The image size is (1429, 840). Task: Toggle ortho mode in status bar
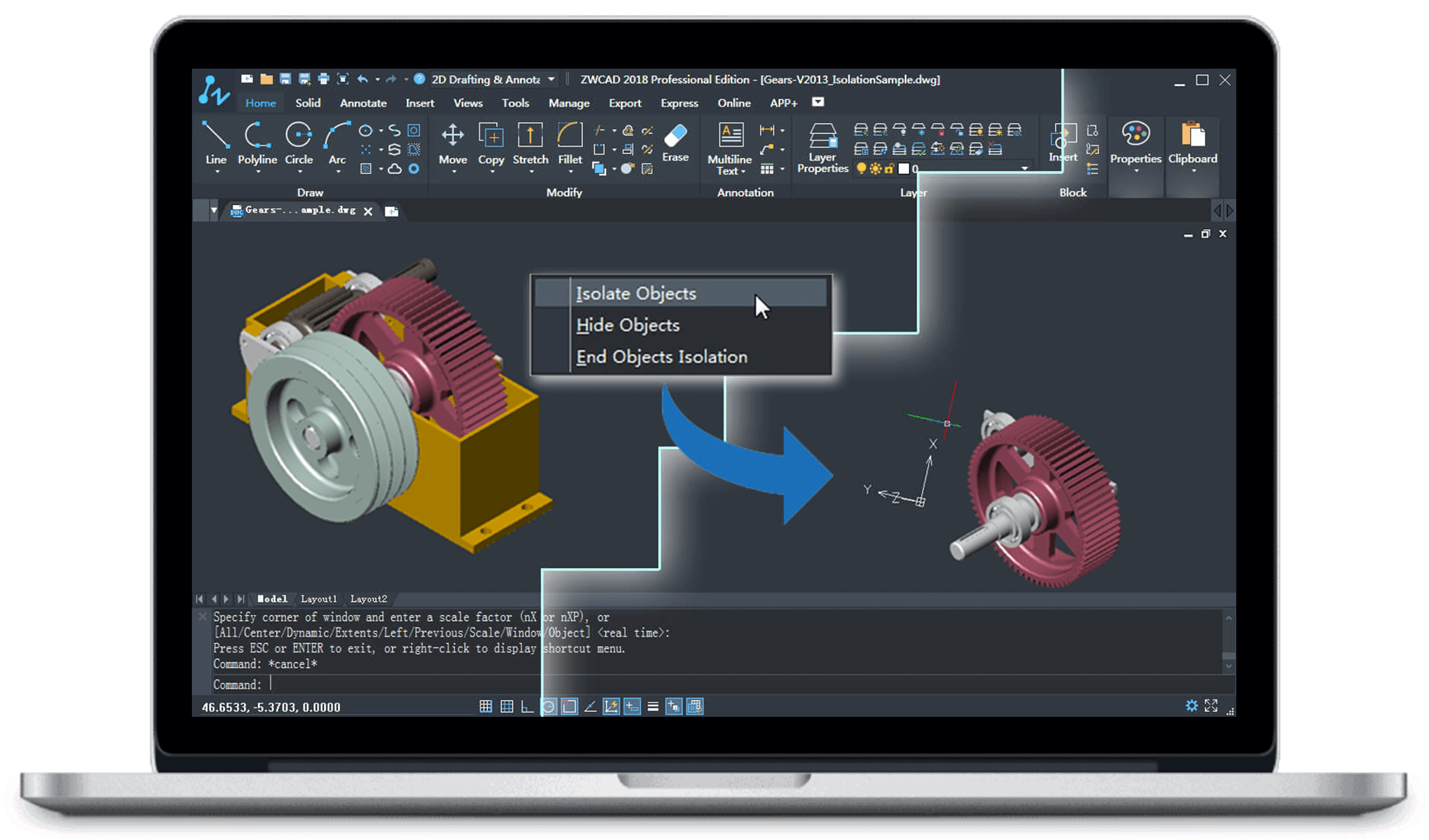click(x=528, y=706)
